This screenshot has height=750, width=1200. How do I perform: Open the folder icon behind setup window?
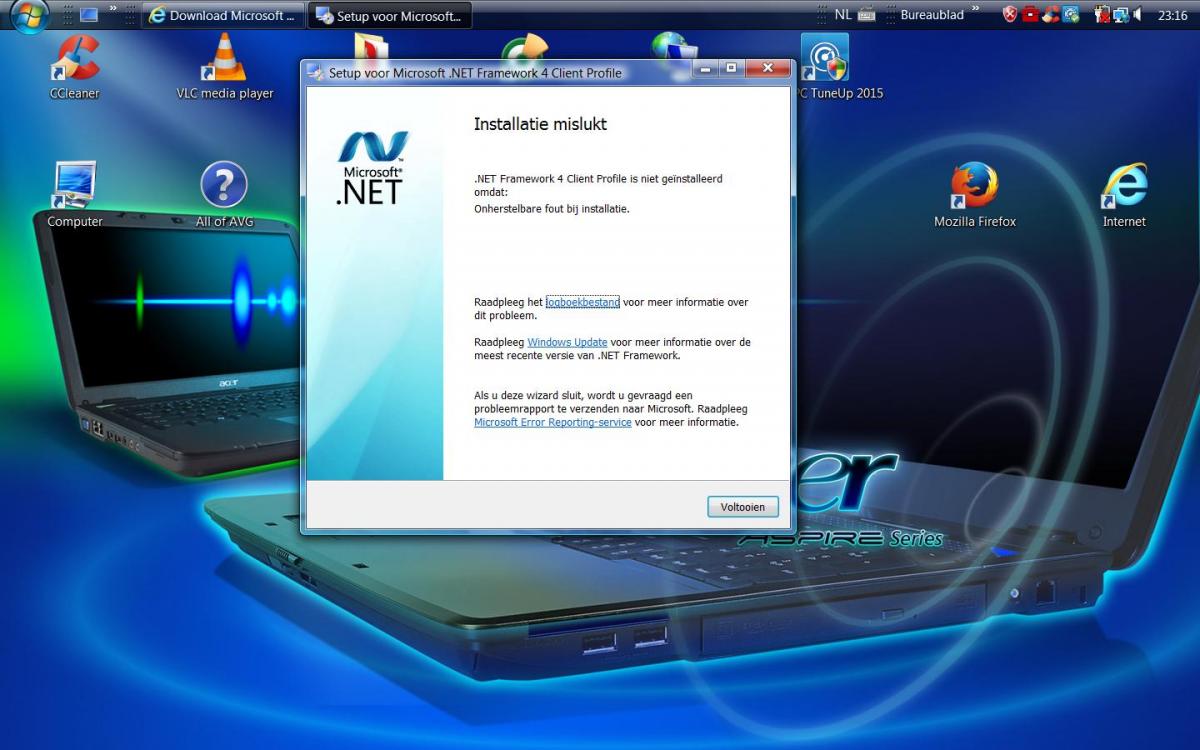click(x=372, y=46)
